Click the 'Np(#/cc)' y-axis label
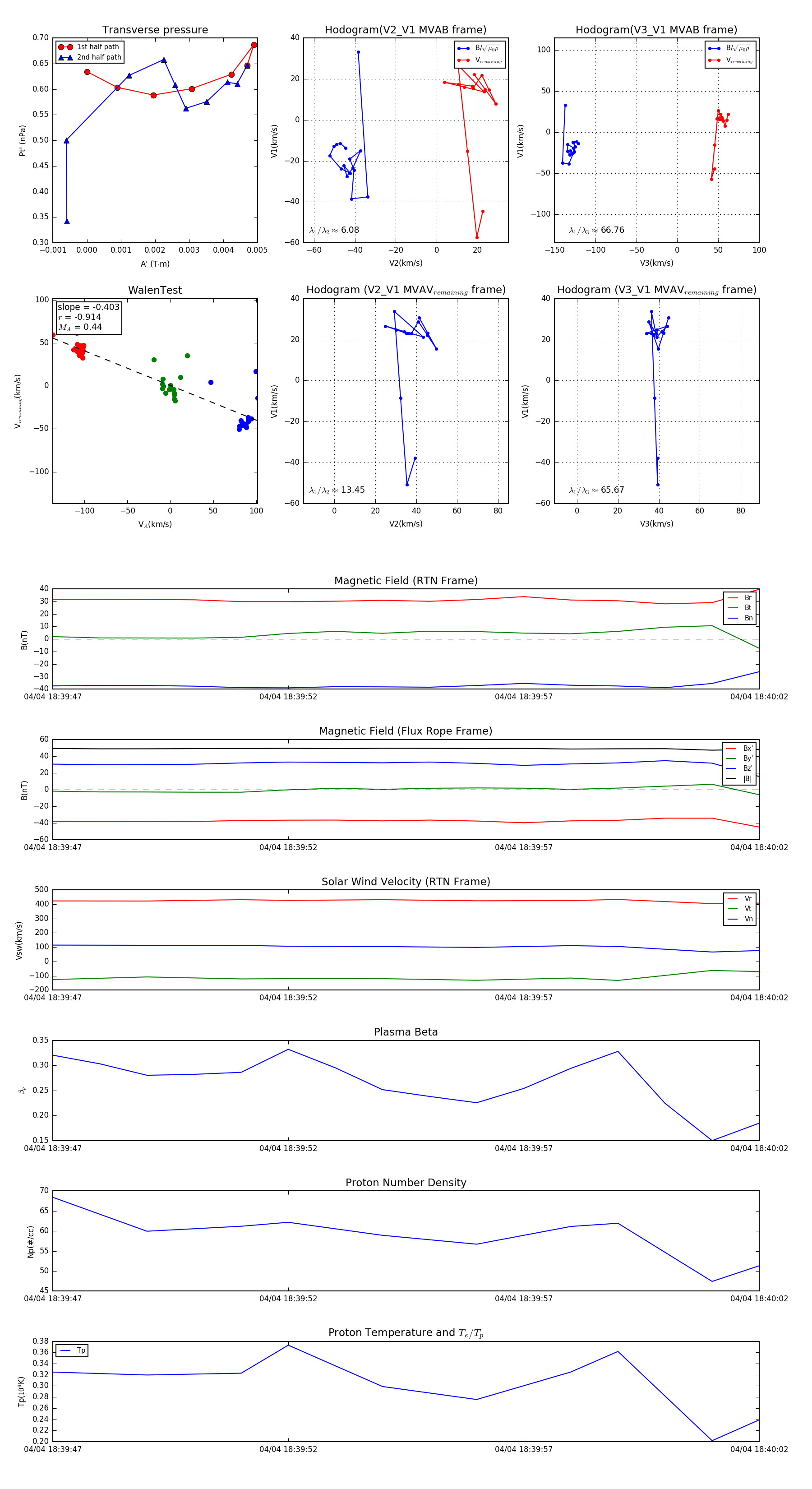 (31, 1241)
